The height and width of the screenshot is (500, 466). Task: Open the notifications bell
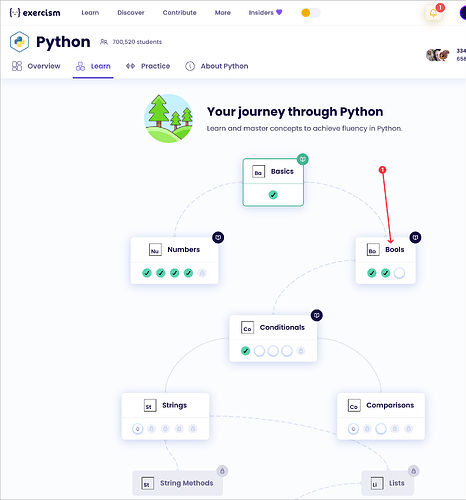pos(433,13)
